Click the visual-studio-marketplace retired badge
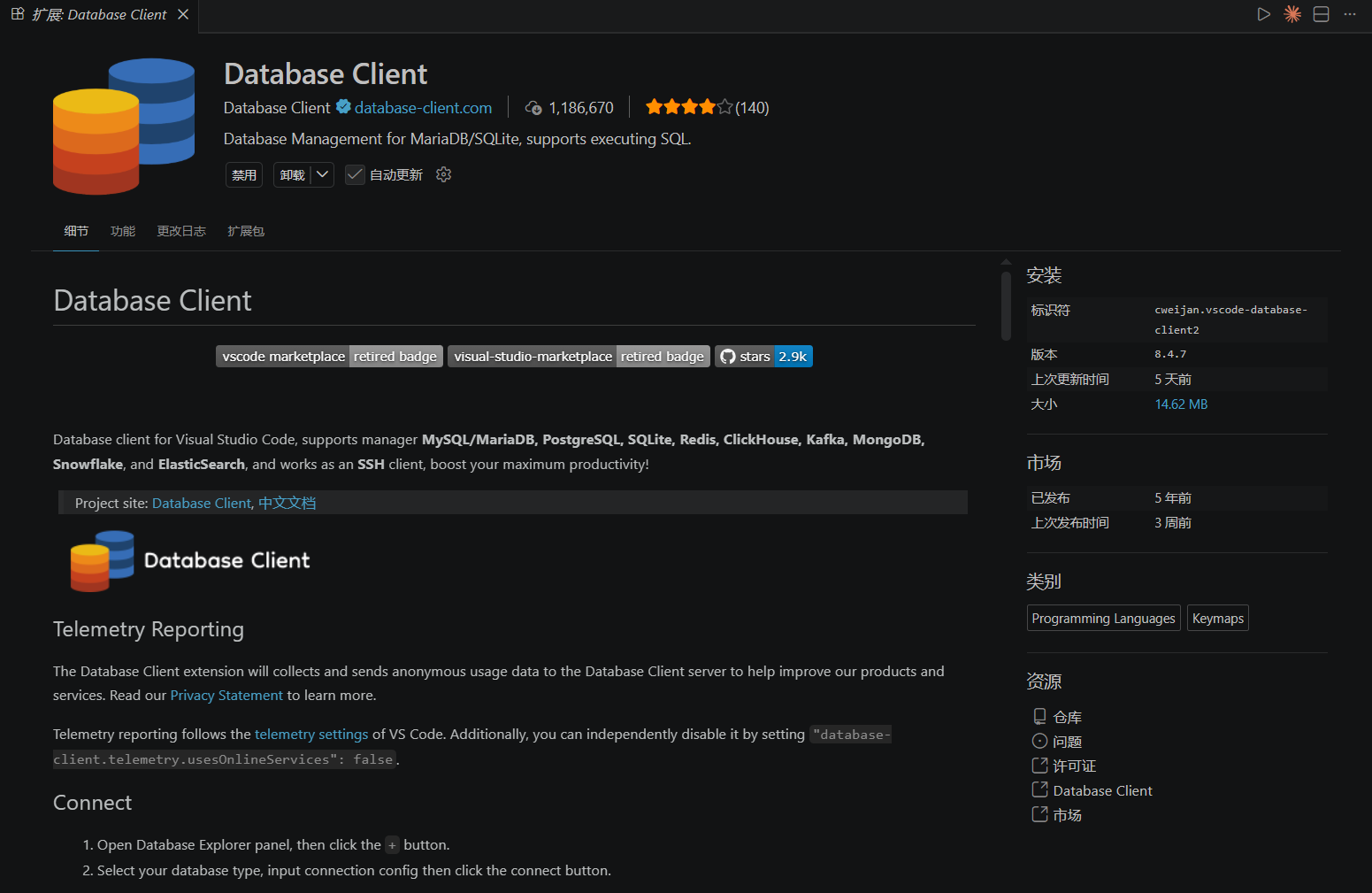This screenshot has height=893, width=1372. pos(579,356)
